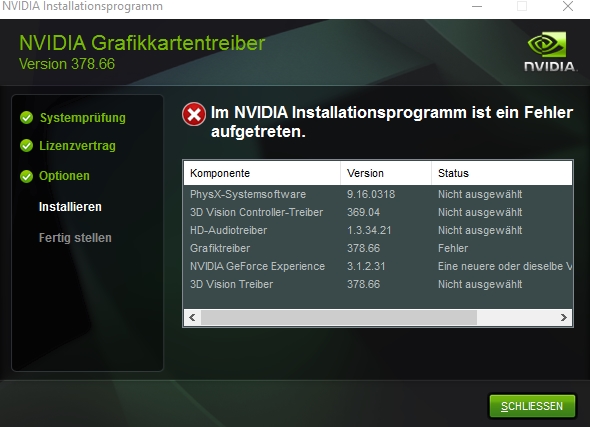
Task: Select the Fertig stellen step
Action: 75,238
